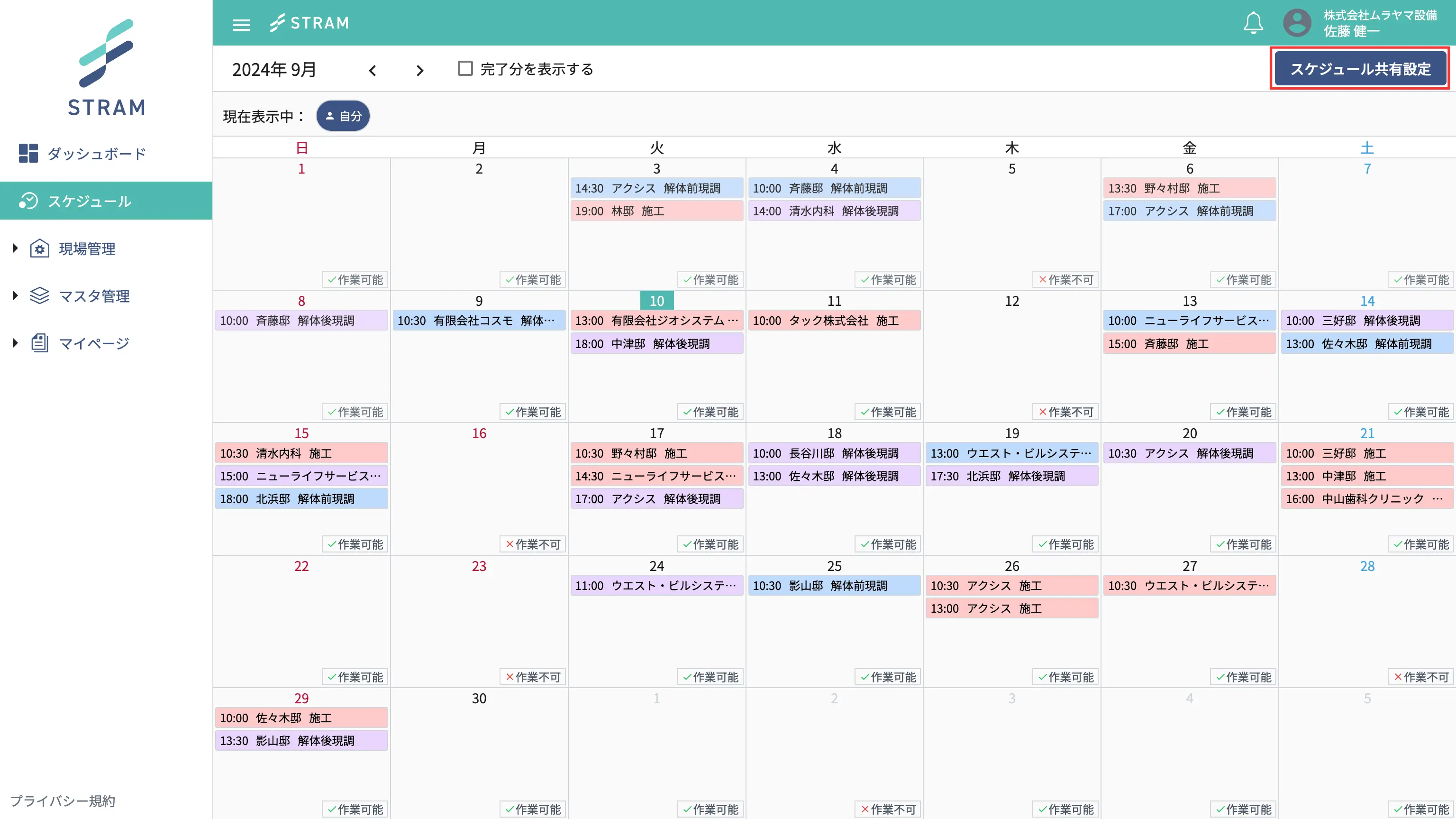This screenshot has width=1456, height=819.
Task: Go to next month arrow
Action: coord(419,71)
